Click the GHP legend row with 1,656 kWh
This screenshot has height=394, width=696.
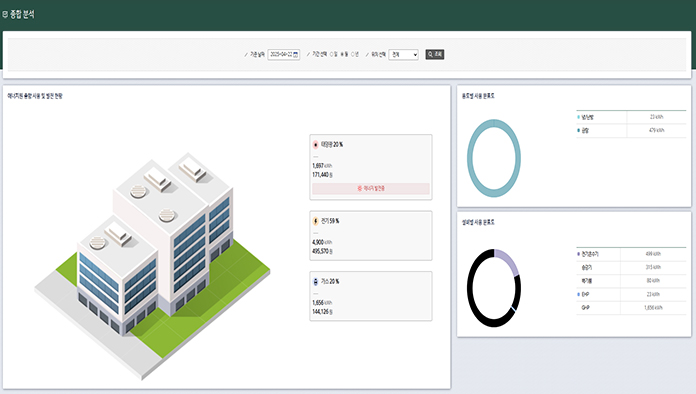[x=631, y=307]
